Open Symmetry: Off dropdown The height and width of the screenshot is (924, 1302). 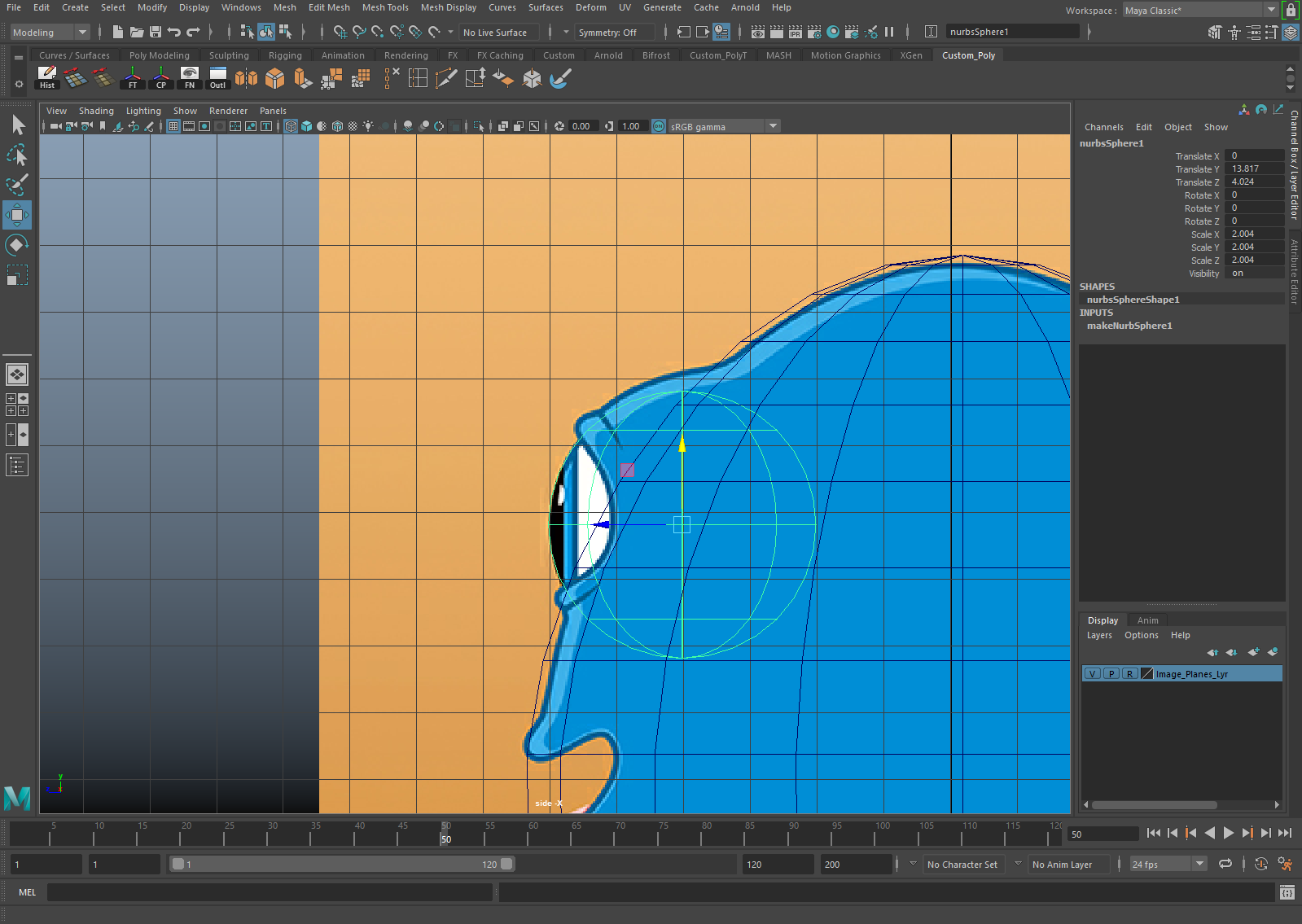tap(615, 33)
